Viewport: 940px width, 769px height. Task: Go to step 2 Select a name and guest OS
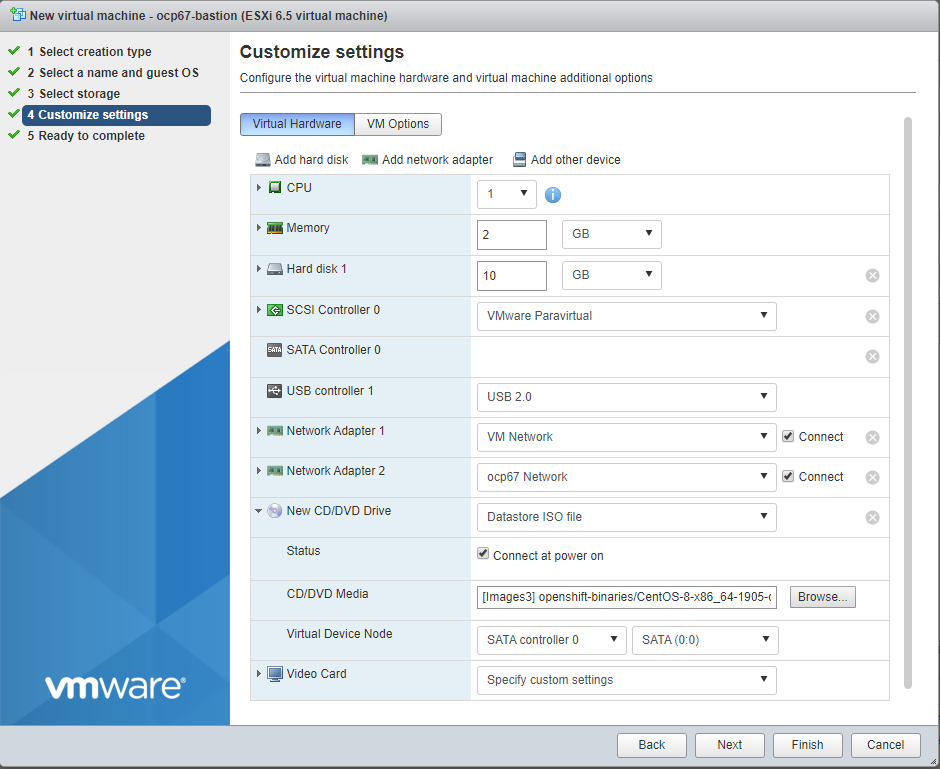(113, 73)
